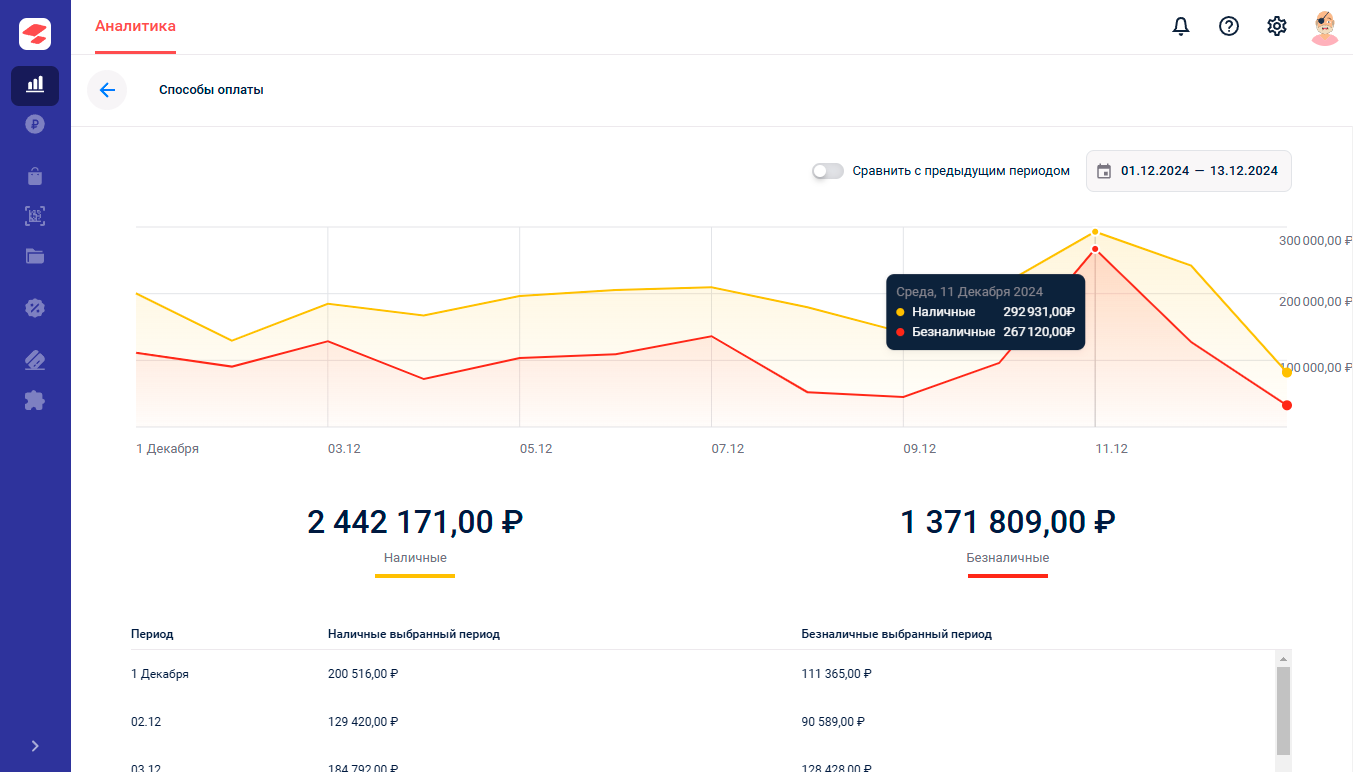The image size is (1353, 772).
Task: Open the percent discount badge sidebar icon
Action: coord(35,308)
